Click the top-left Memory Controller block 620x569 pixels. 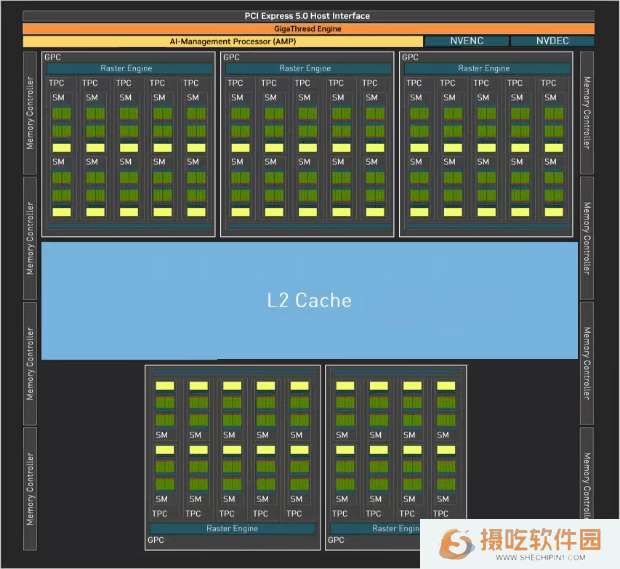[x=30, y=113]
